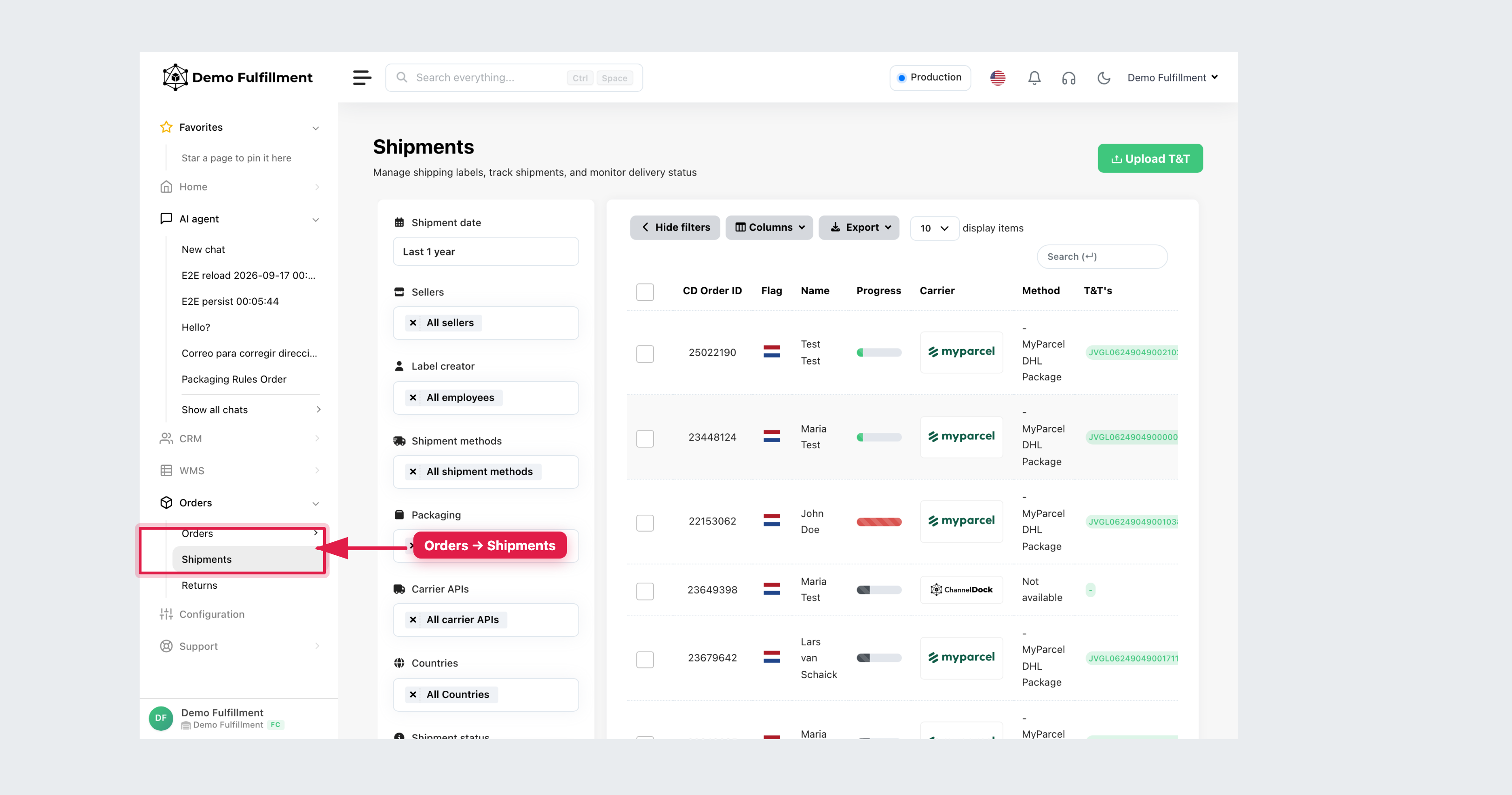Image resolution: width=1512 pixels, height=795 pixels.
Task: Click the ChannelDock carrier logo for order 23649398
Action: 961,590
